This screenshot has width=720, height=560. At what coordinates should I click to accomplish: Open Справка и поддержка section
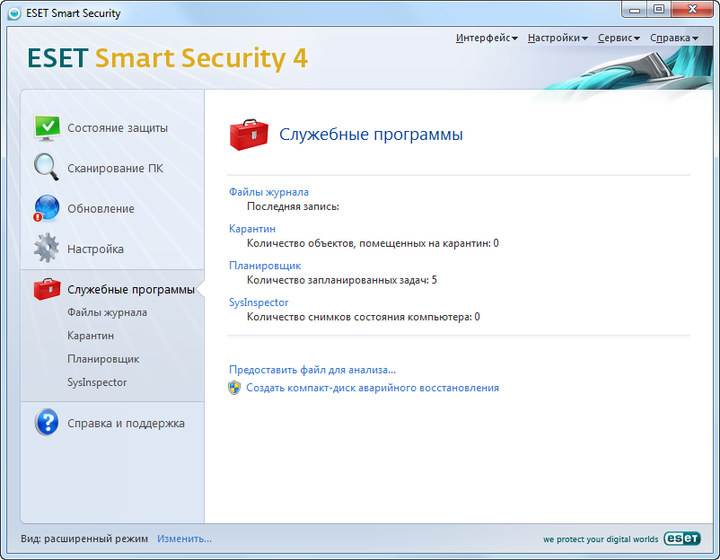[126, 423]
